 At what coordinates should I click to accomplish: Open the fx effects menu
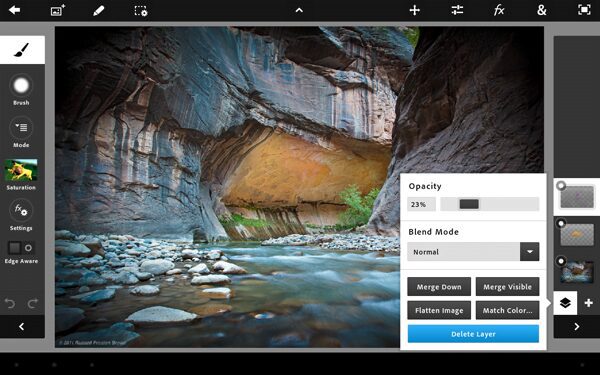click(x=499, y=10)
